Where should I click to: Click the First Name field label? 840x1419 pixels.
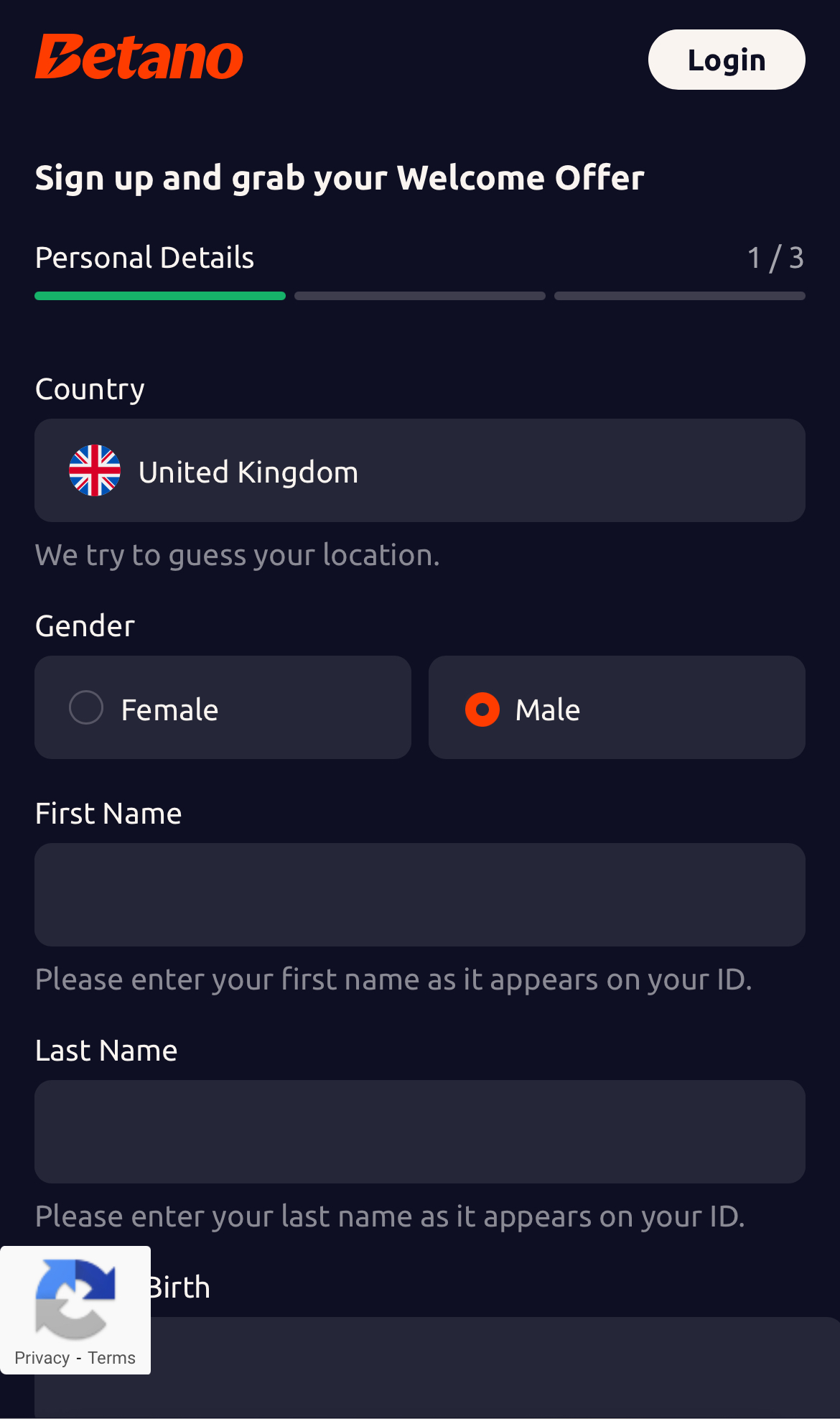(x=108, y=814)
